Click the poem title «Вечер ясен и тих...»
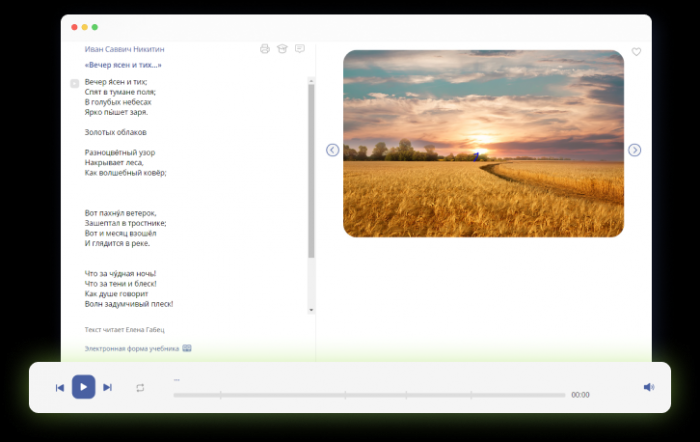 (x=123, y=65)
